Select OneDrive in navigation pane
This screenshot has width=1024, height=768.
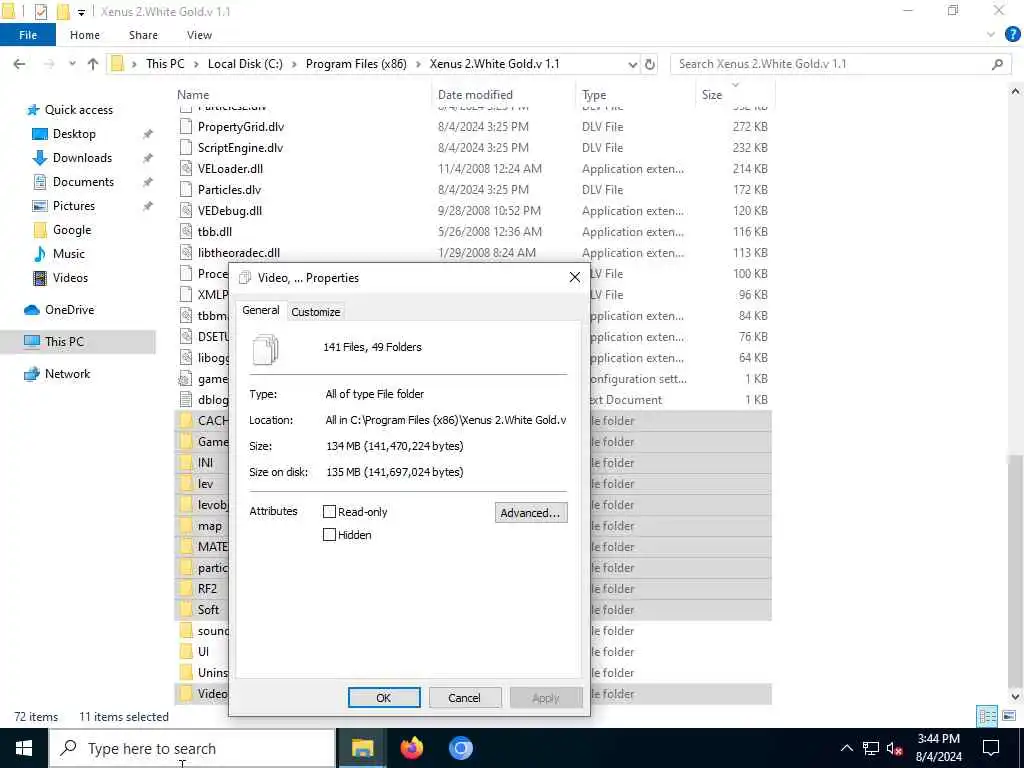click(69, 310)
